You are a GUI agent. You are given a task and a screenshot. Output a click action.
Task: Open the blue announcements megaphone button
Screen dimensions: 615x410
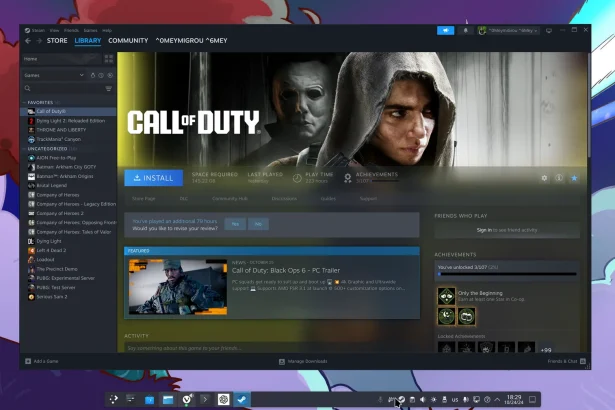click(x=446, y=30)
